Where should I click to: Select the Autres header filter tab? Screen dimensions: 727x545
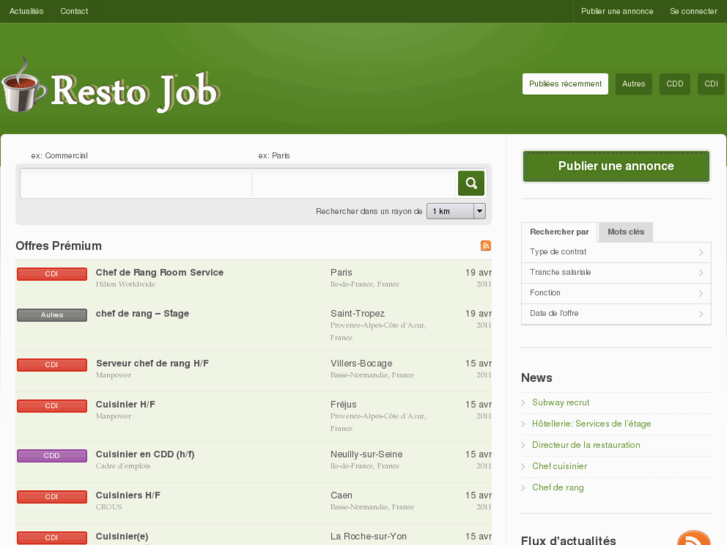pos(633,84)
